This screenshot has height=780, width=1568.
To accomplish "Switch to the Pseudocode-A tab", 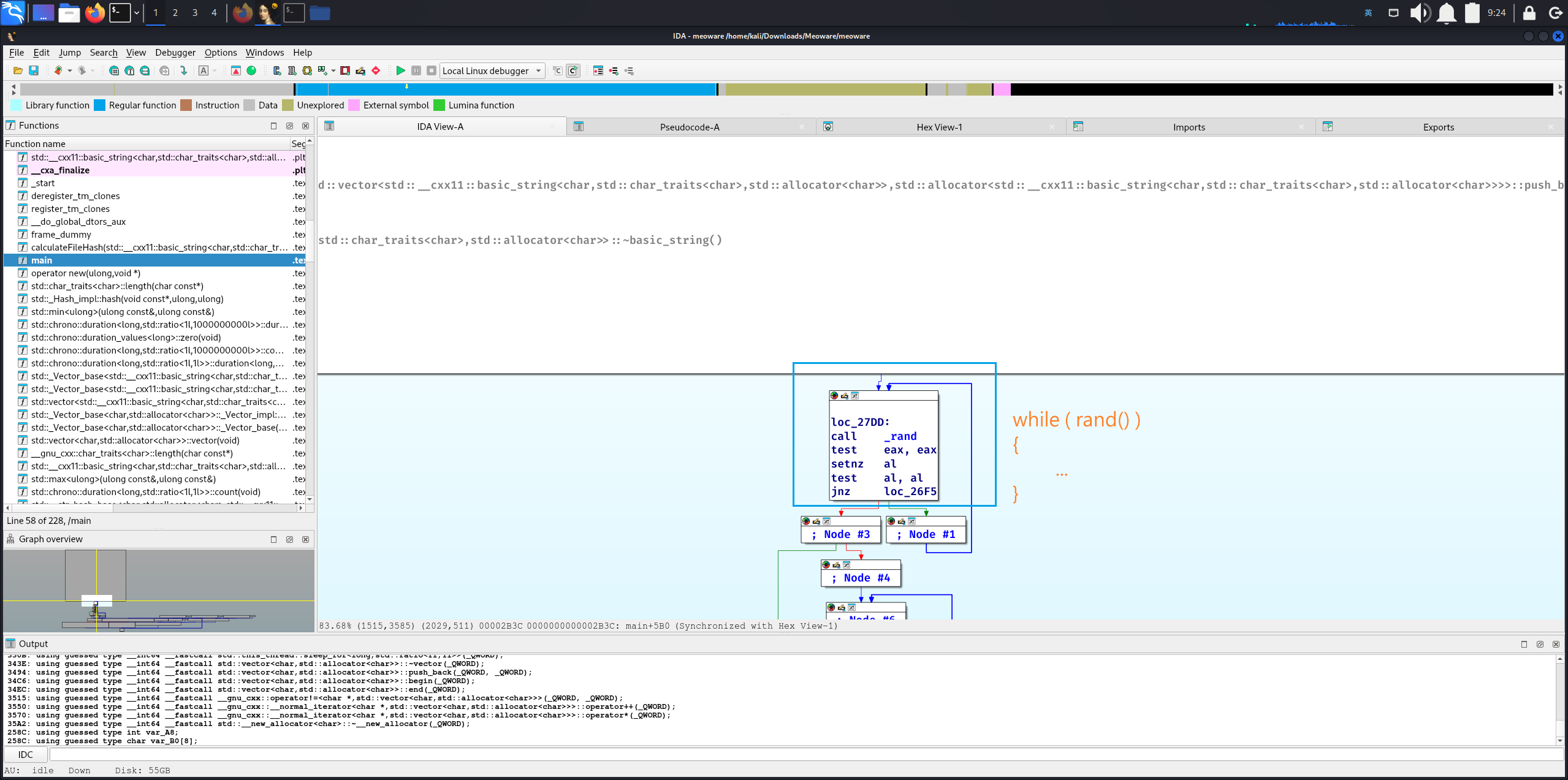I will point(689,127).
